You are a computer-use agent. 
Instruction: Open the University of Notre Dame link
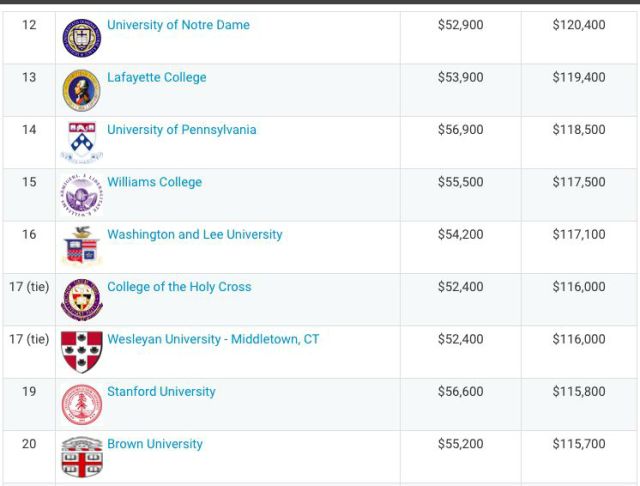click(178, 25)
